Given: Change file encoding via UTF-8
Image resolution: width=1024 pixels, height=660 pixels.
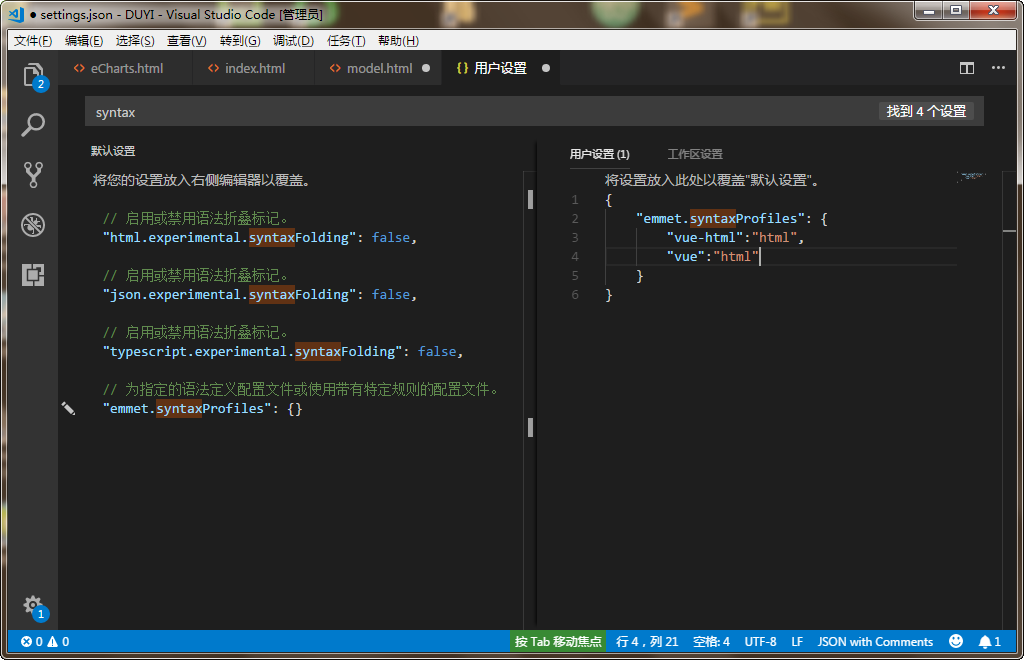Looking at the screenshot, I should [760, 642].
